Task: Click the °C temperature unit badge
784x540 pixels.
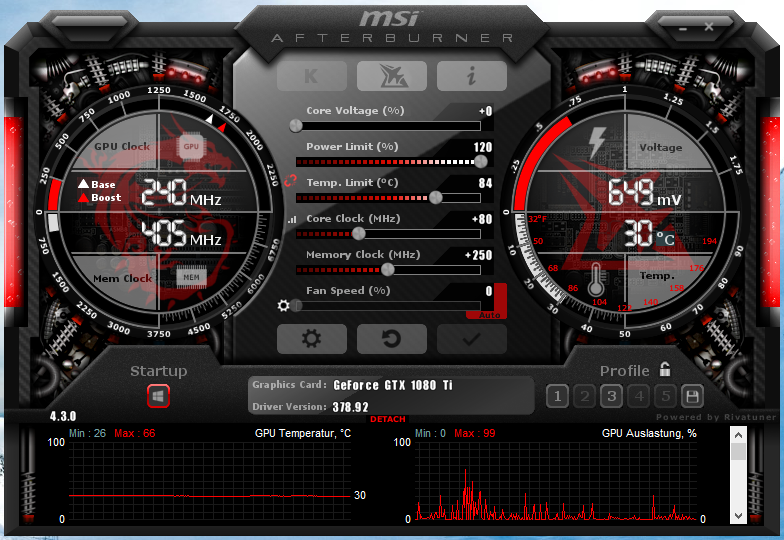Action: click(x=665, y=238)
